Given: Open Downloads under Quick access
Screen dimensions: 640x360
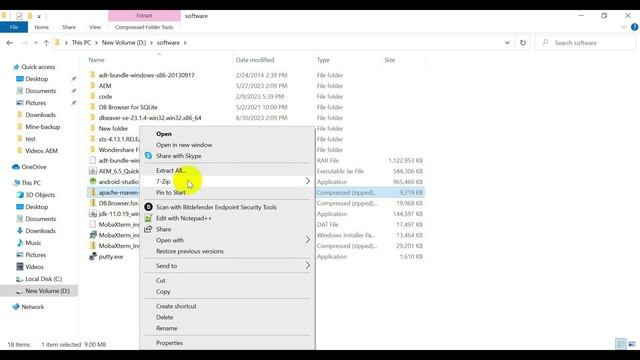Looking at the screenshot, I should [40, 115].
